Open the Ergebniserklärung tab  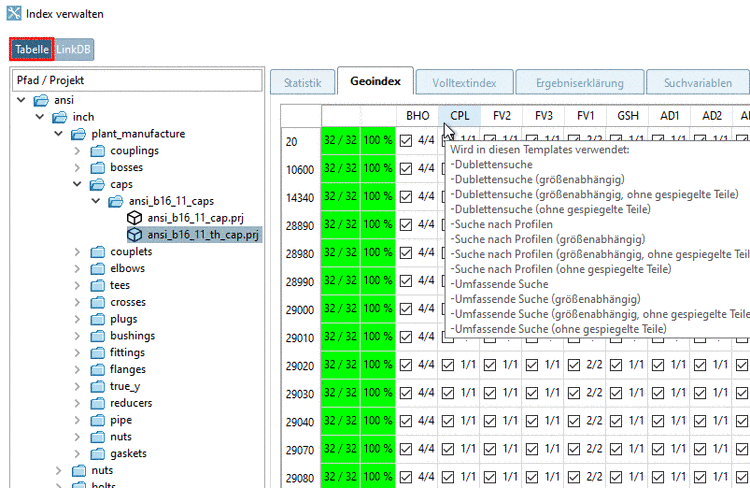point(580,83)
